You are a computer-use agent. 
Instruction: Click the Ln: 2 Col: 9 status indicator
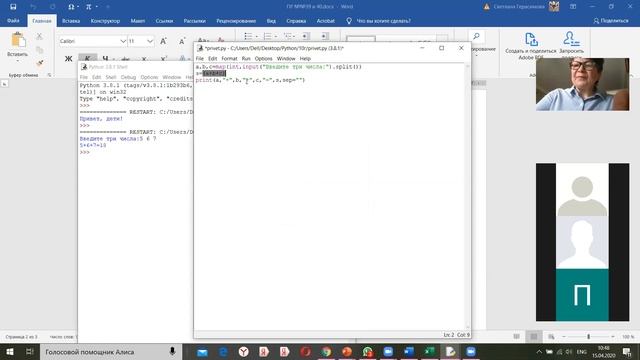(x=456, y=335)
